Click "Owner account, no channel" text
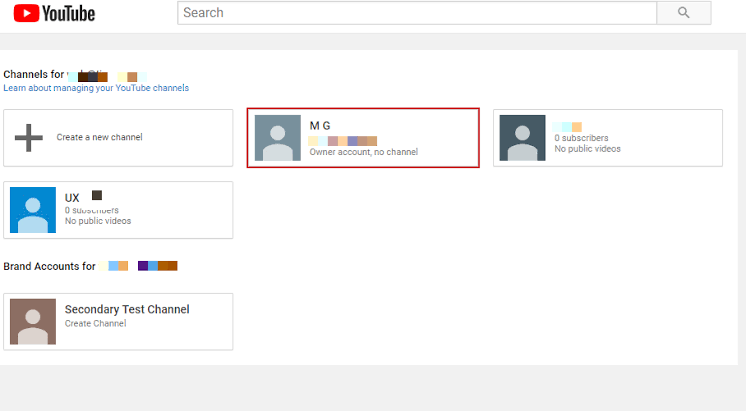This screenshot has width=746, height=411. 363,152
